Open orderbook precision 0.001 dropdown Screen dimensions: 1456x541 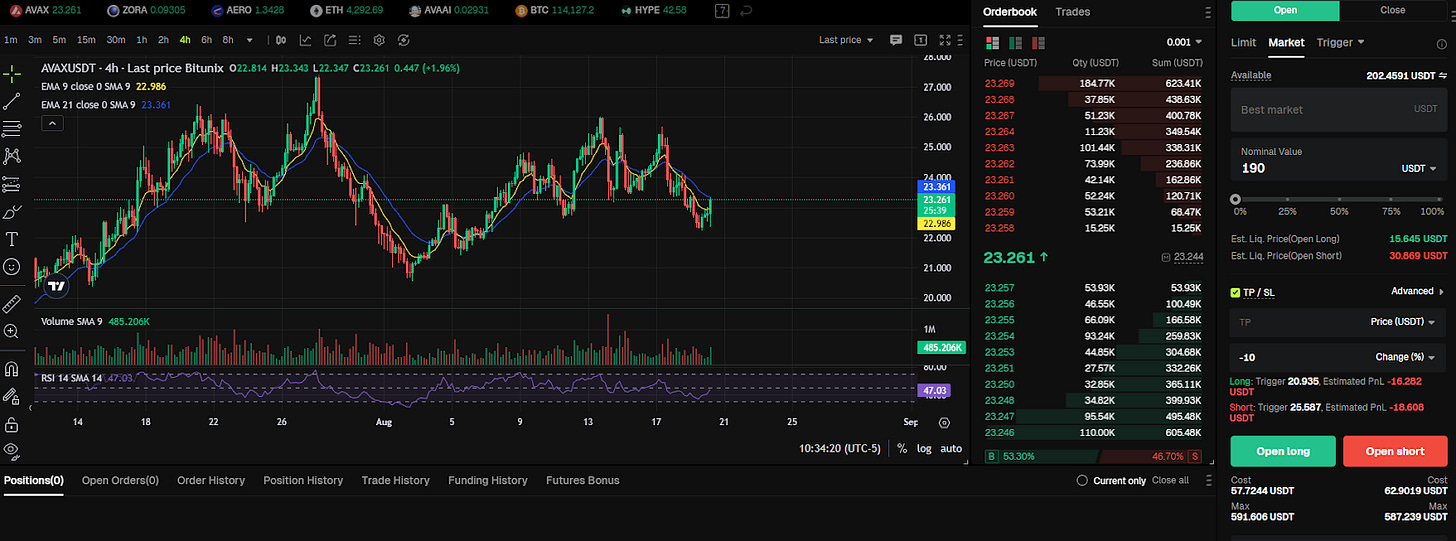1184,43
